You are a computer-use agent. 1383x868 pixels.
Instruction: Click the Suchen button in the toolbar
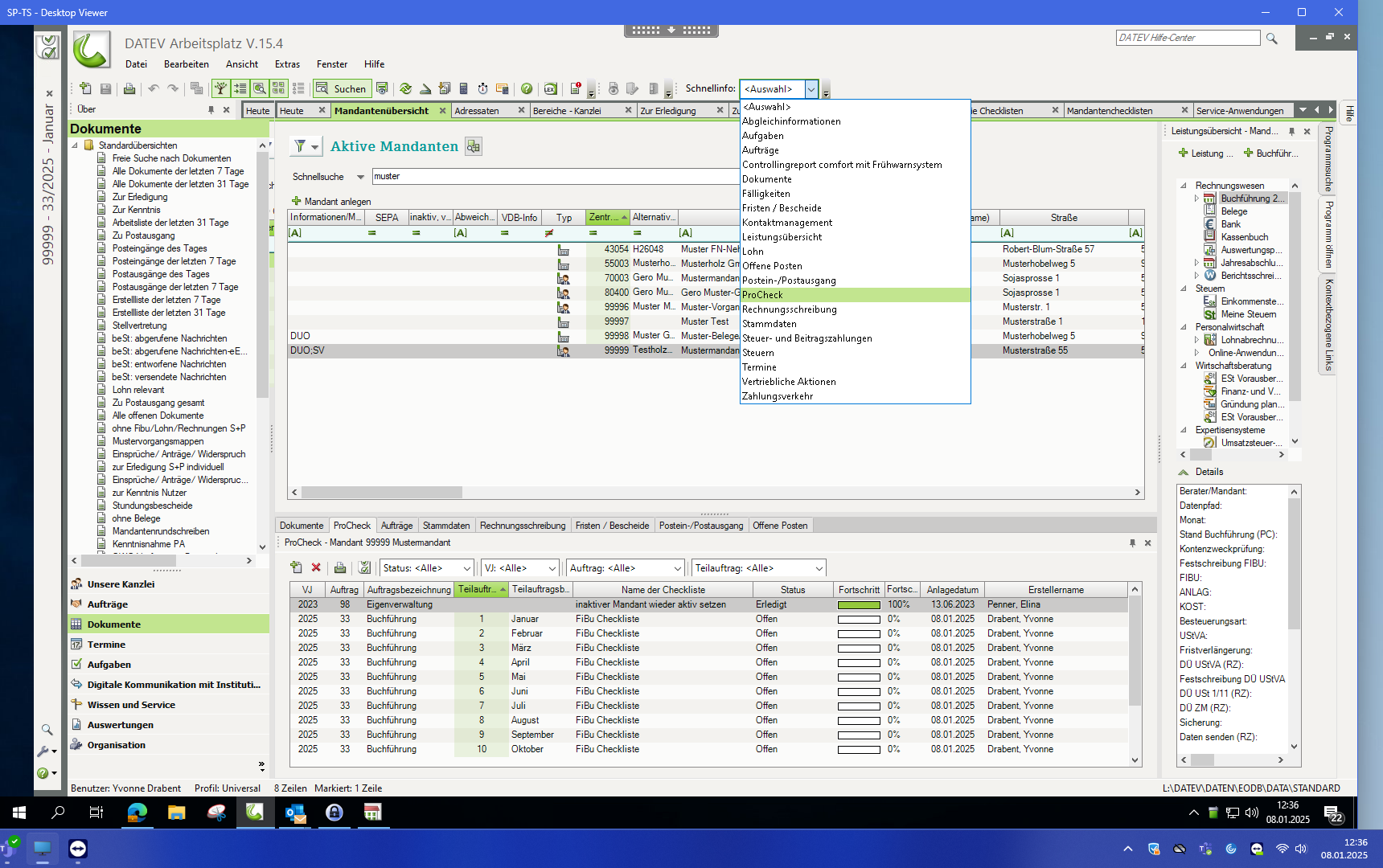click(x=341, y=88)
